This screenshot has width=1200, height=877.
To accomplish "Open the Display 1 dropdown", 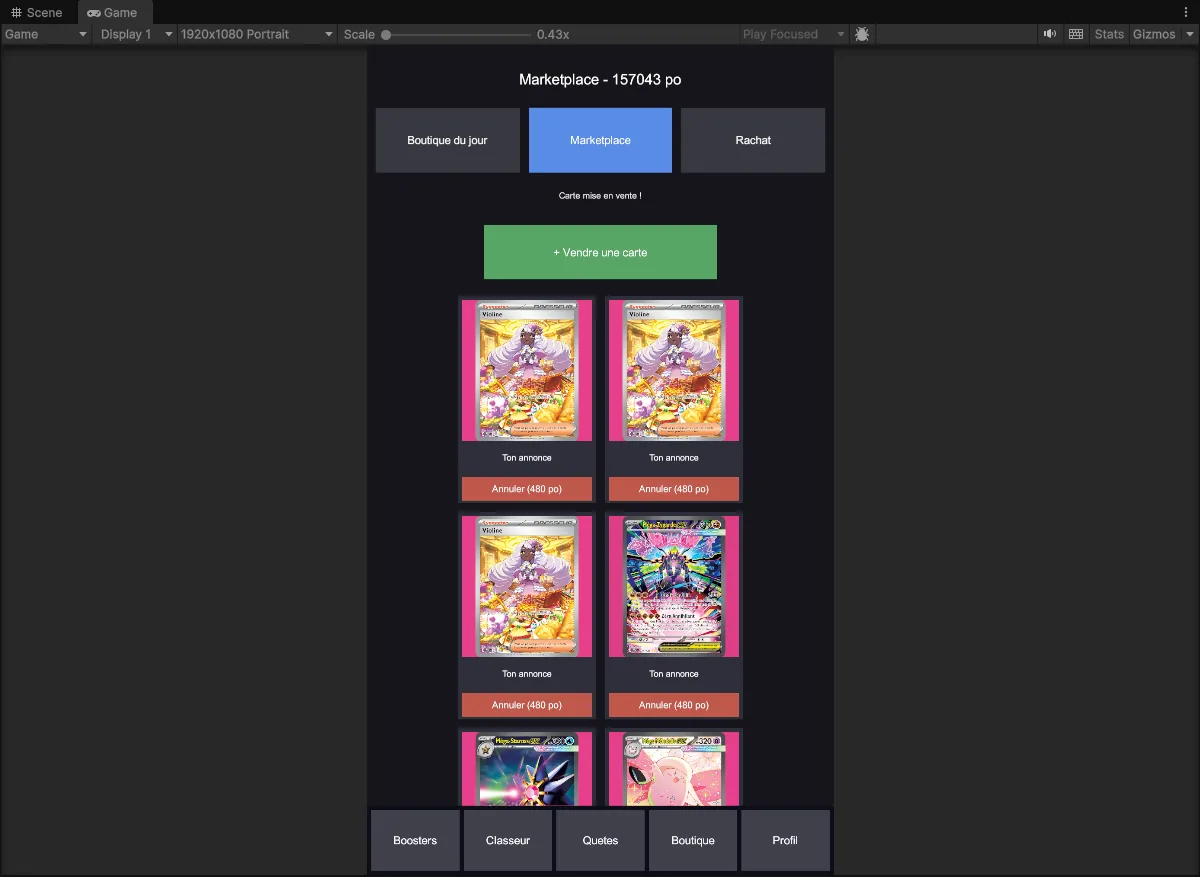I will coord(136,34).
